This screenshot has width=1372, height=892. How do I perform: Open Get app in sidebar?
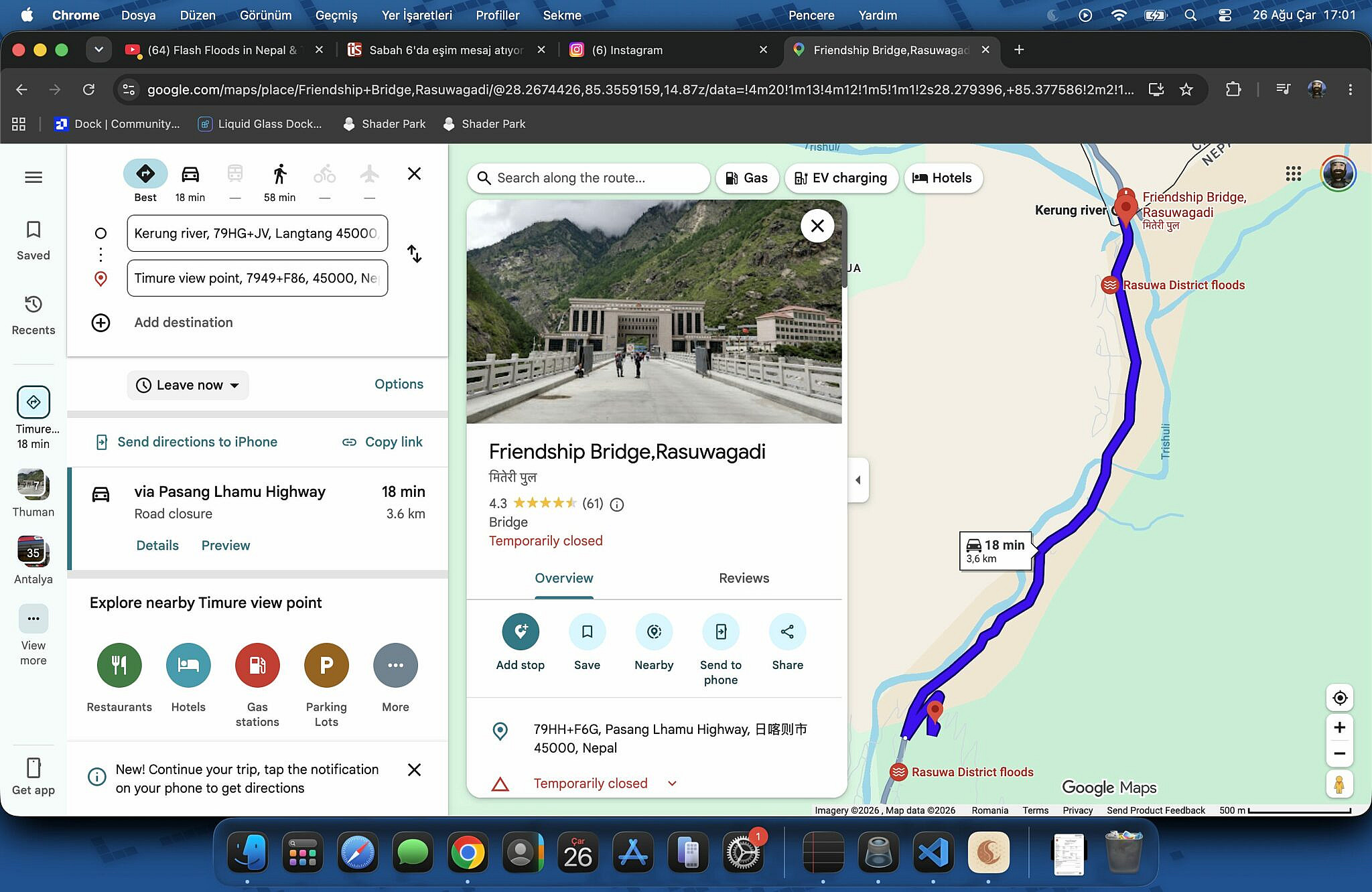(33, 777)
